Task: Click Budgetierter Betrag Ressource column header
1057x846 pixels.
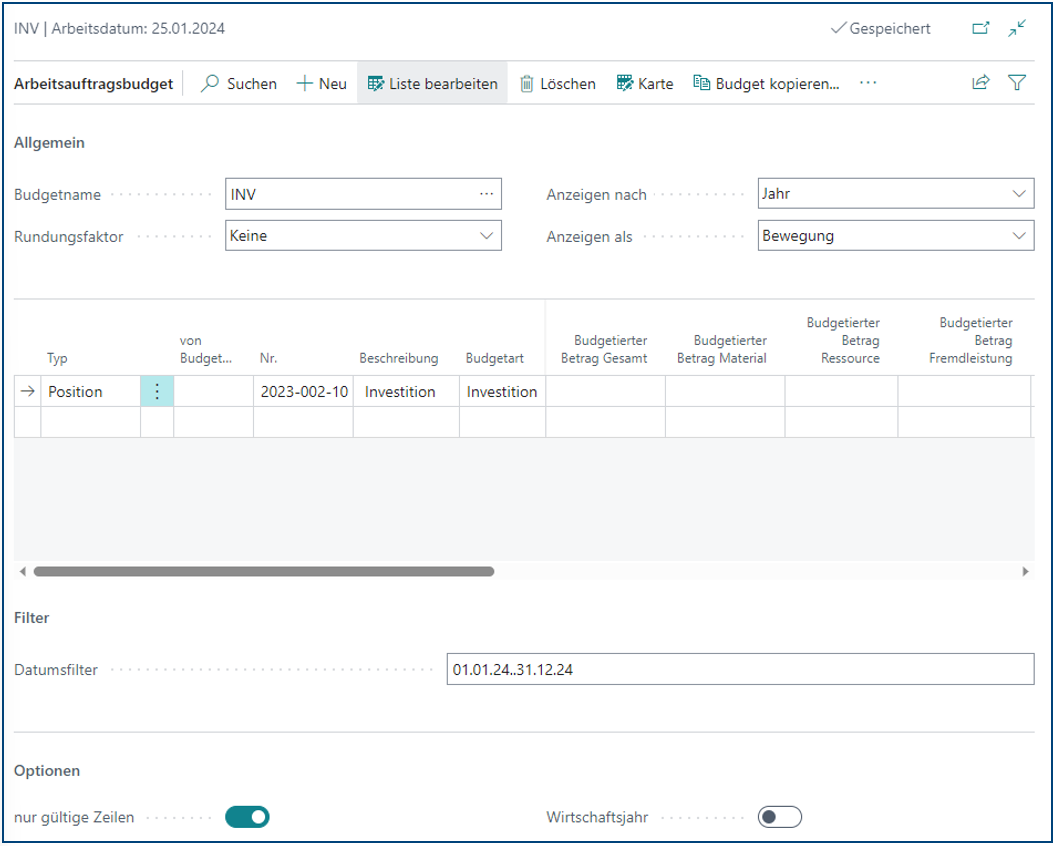Action: [843, 340]
